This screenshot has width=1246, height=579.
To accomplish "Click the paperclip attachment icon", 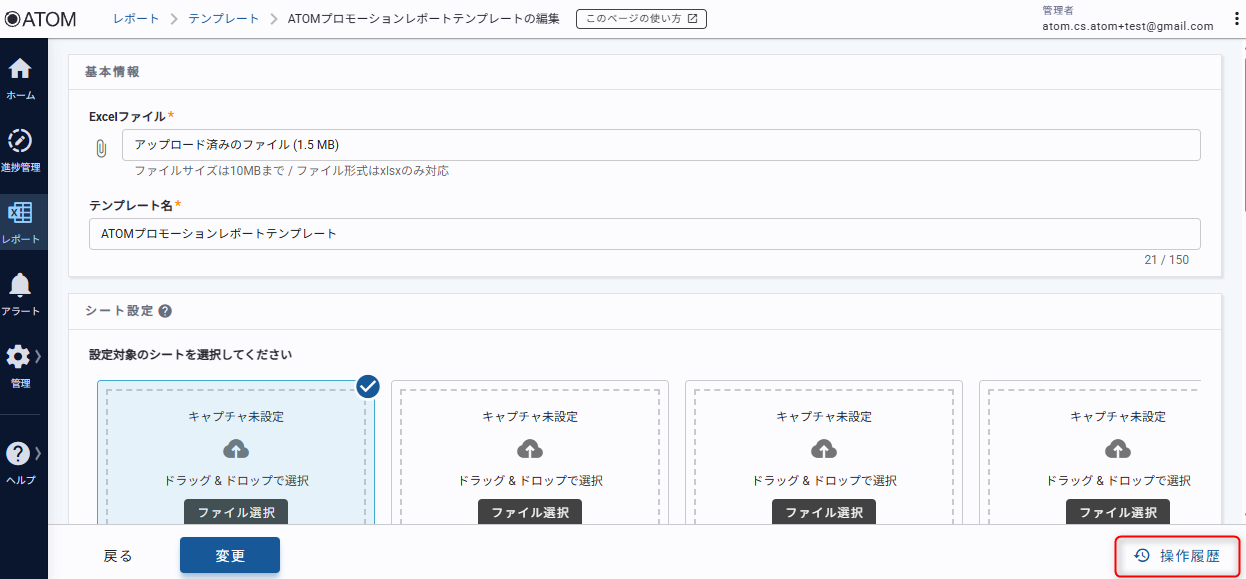I will point(101,148).
